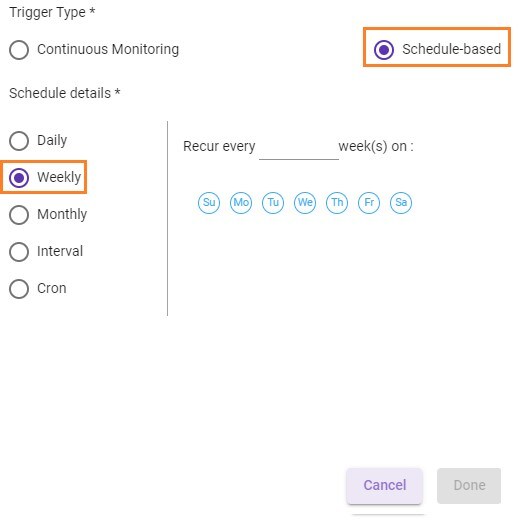Choose the Wednesday day chip
523x520 pixels.
(305, 202)
